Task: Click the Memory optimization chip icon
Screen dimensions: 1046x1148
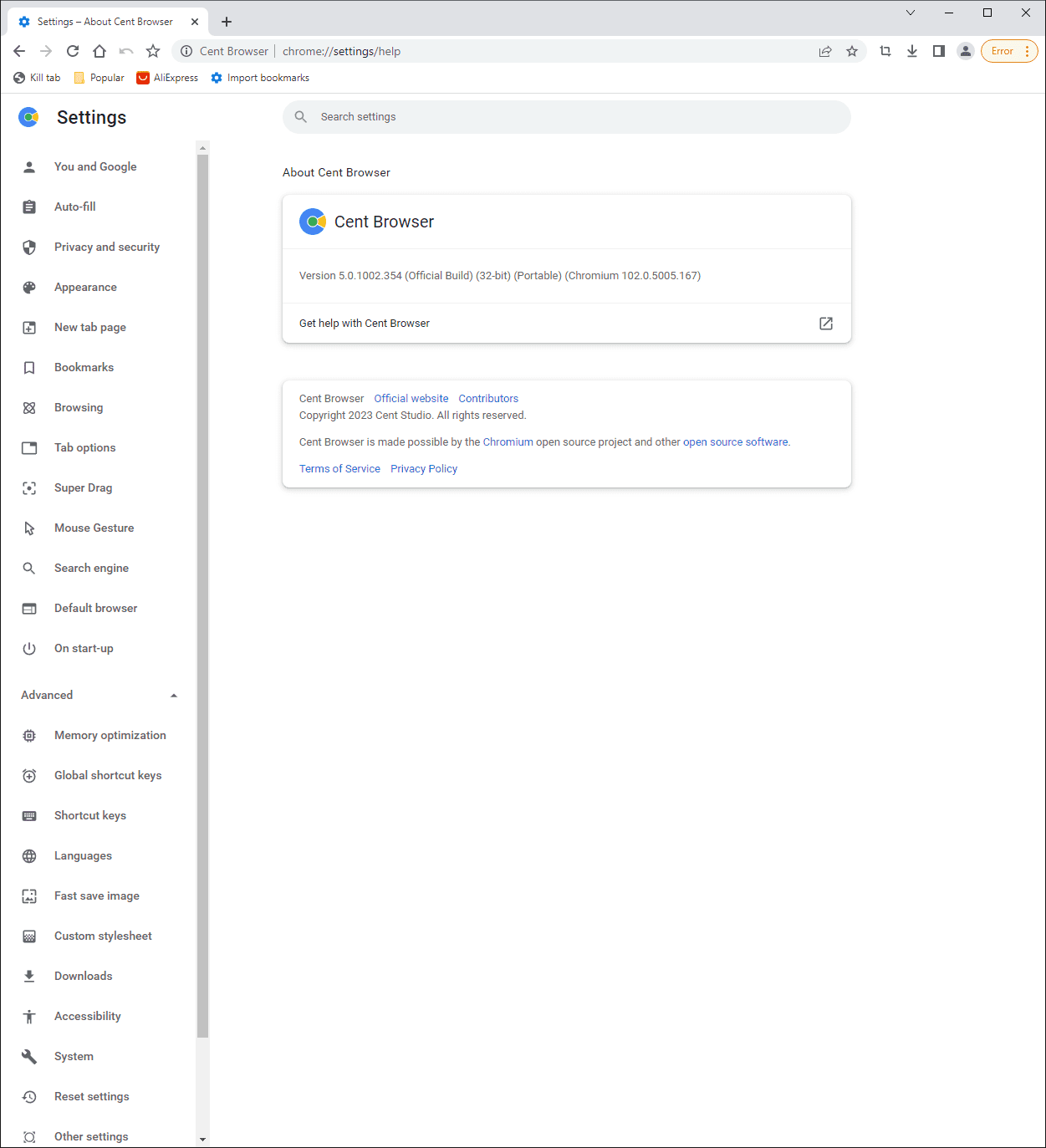Action: [x=29, y=736]
